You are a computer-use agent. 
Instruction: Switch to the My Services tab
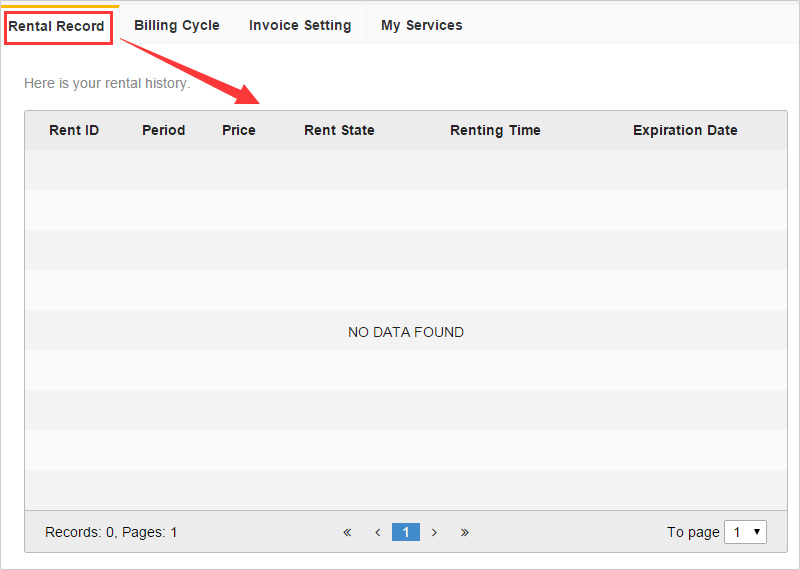point(421,26)
